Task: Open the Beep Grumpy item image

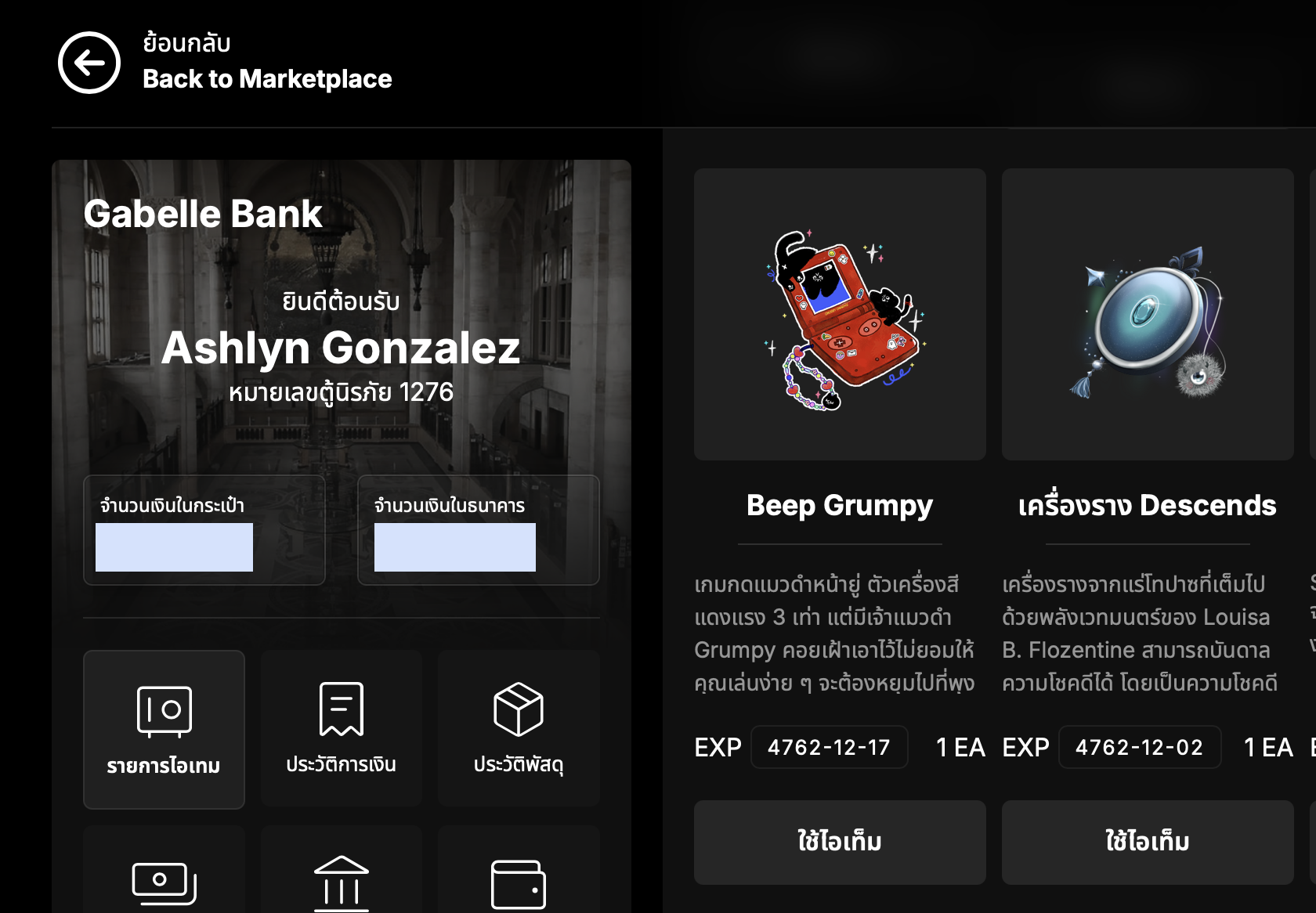Action: click(840, 314)
